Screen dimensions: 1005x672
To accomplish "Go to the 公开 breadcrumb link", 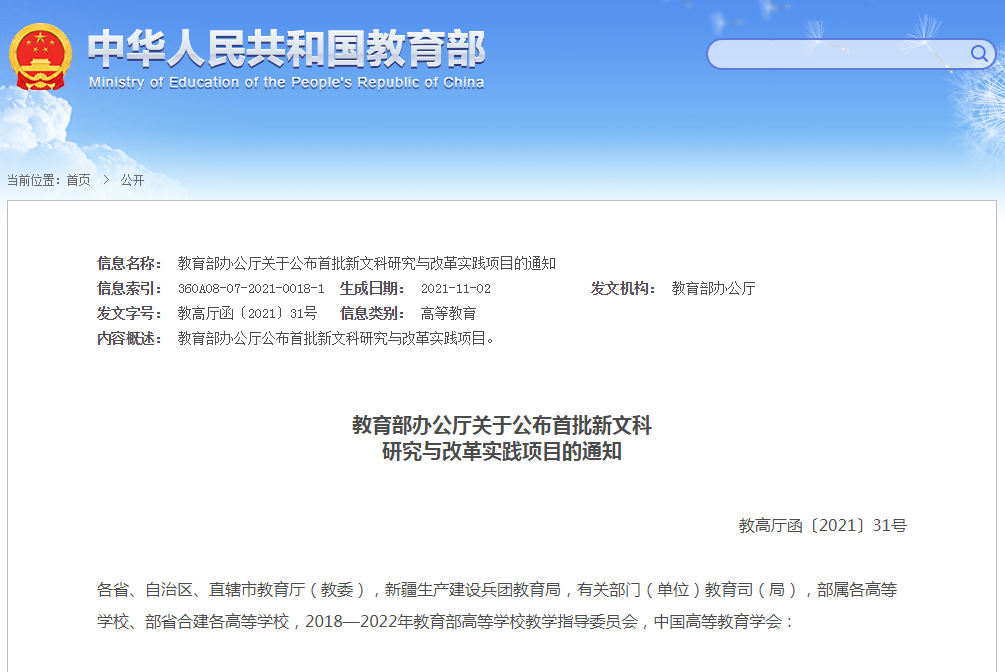I will pos(132,180).
